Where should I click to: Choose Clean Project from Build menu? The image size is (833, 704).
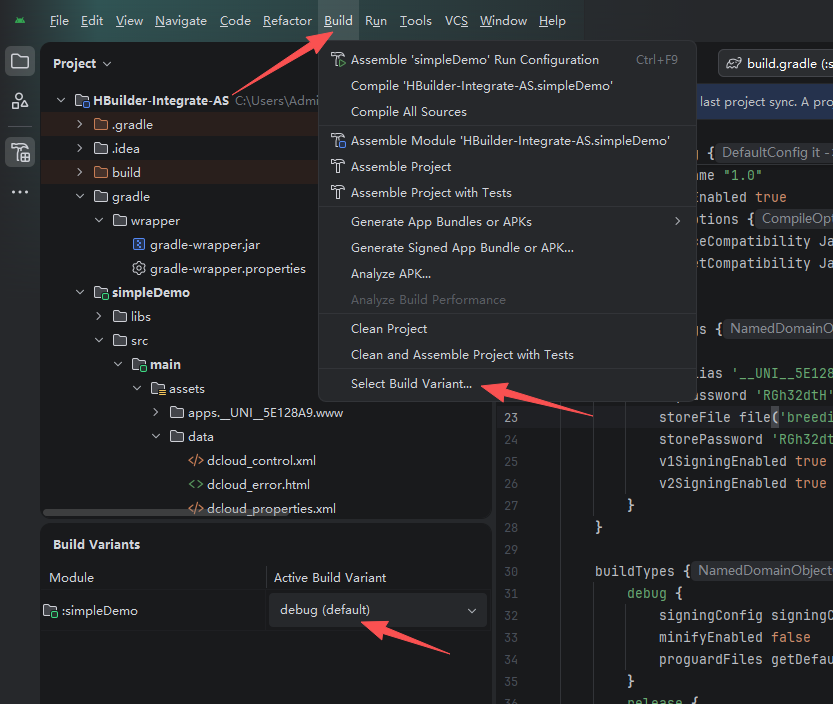507,329
